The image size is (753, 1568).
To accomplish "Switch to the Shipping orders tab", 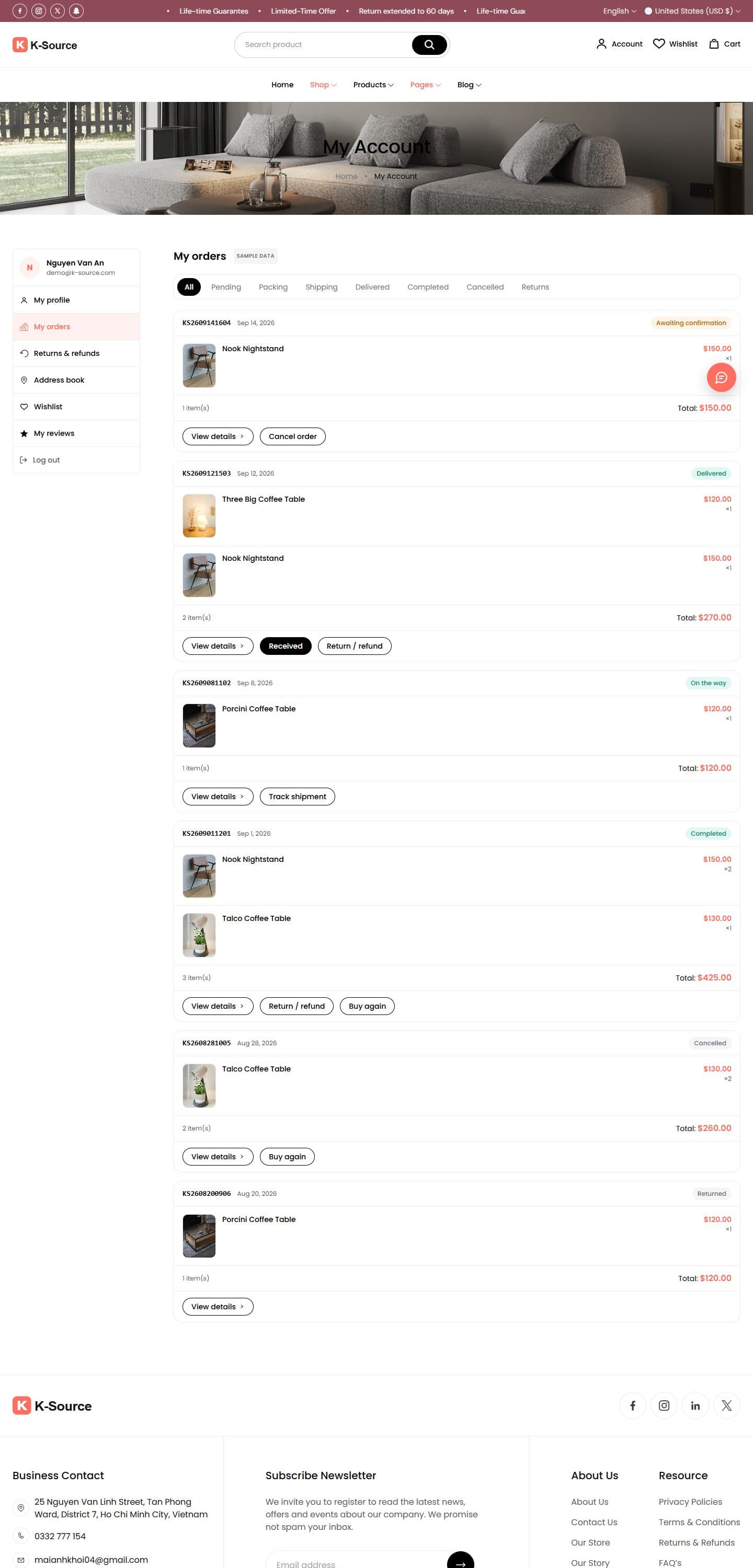I will pos(321,287).
